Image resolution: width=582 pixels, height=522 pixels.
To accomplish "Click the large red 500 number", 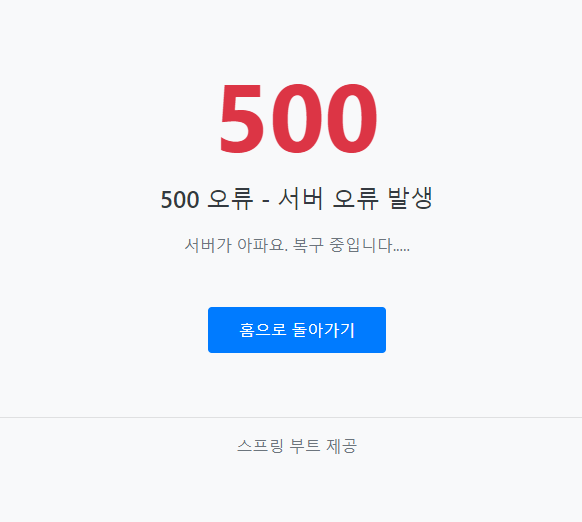I will click(x=298, y=119).
